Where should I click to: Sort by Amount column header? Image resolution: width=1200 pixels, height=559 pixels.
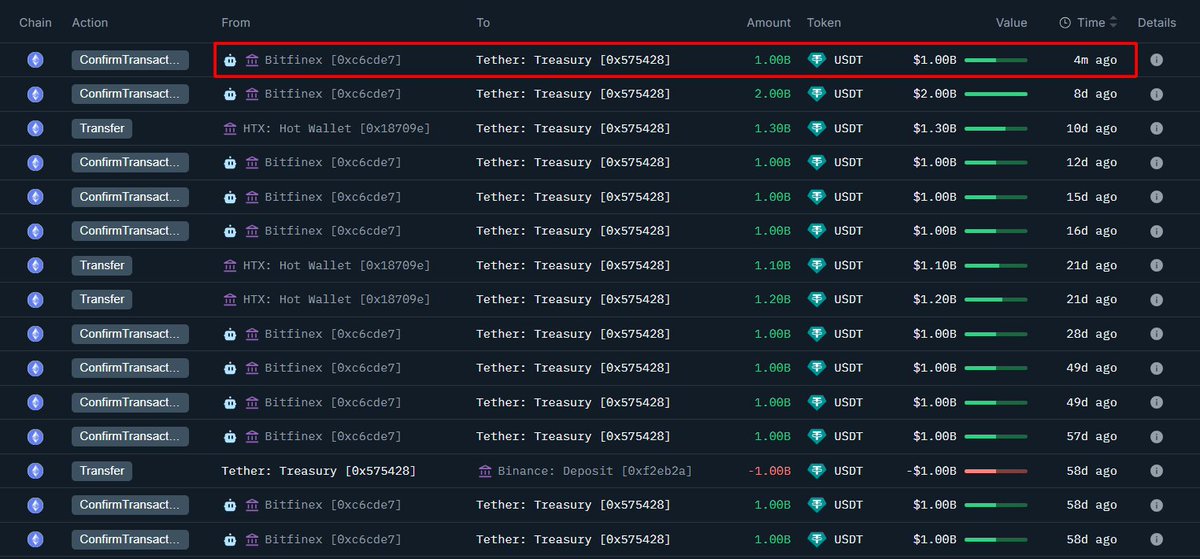(x=768, y=22)
